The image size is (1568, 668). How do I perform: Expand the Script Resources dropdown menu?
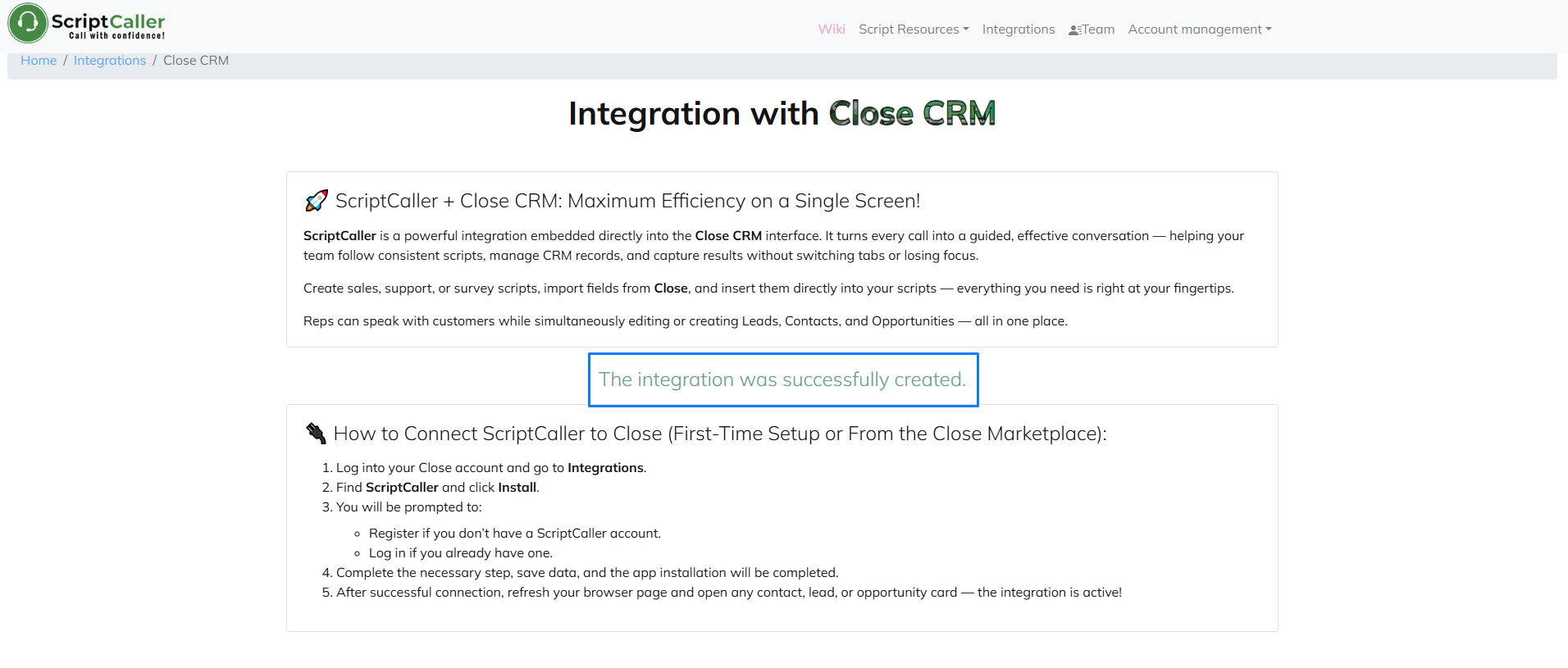[x=914, y=30]
